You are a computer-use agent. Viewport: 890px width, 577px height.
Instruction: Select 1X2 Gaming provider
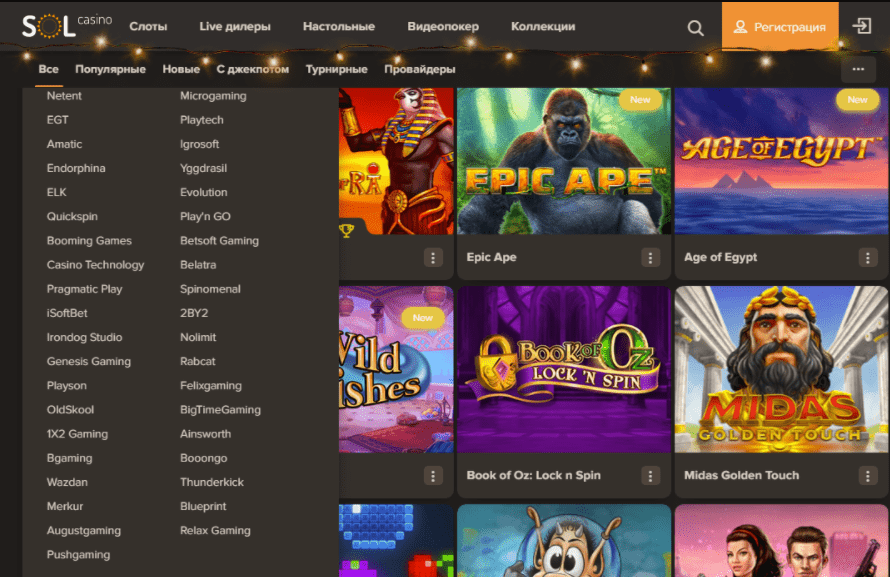pyautogui.click(x=77, y=434)
